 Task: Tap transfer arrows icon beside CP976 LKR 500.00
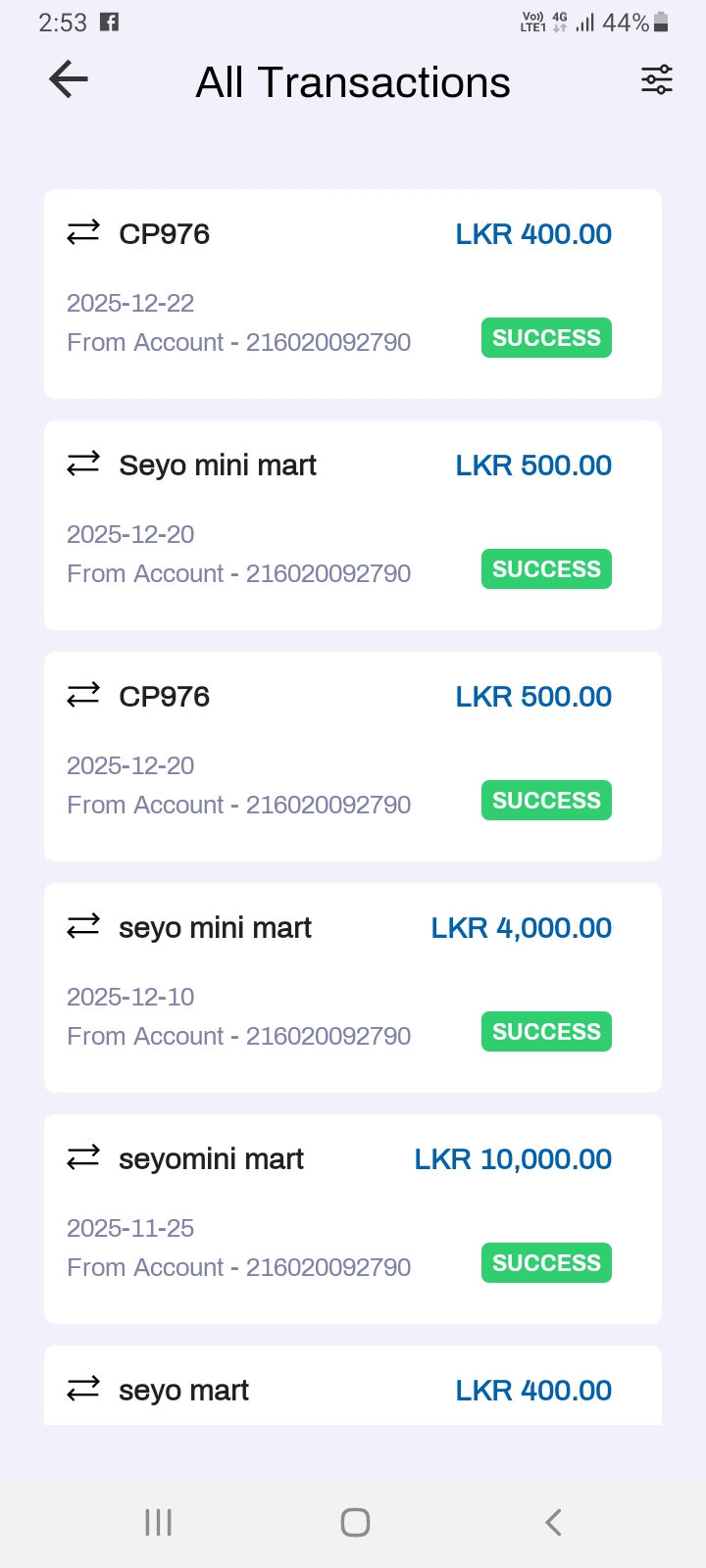(83, 696)
